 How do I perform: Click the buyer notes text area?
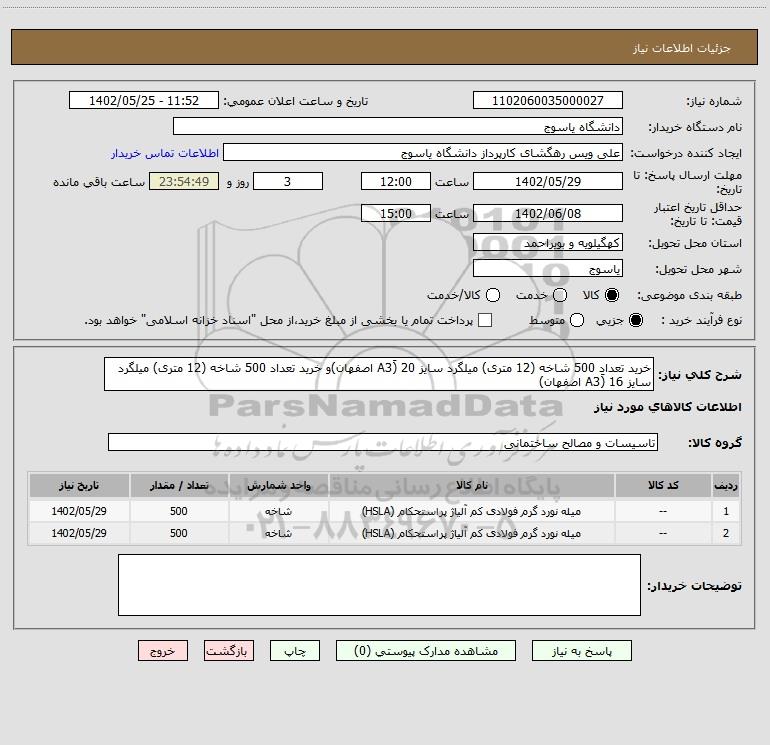[379, 585]
